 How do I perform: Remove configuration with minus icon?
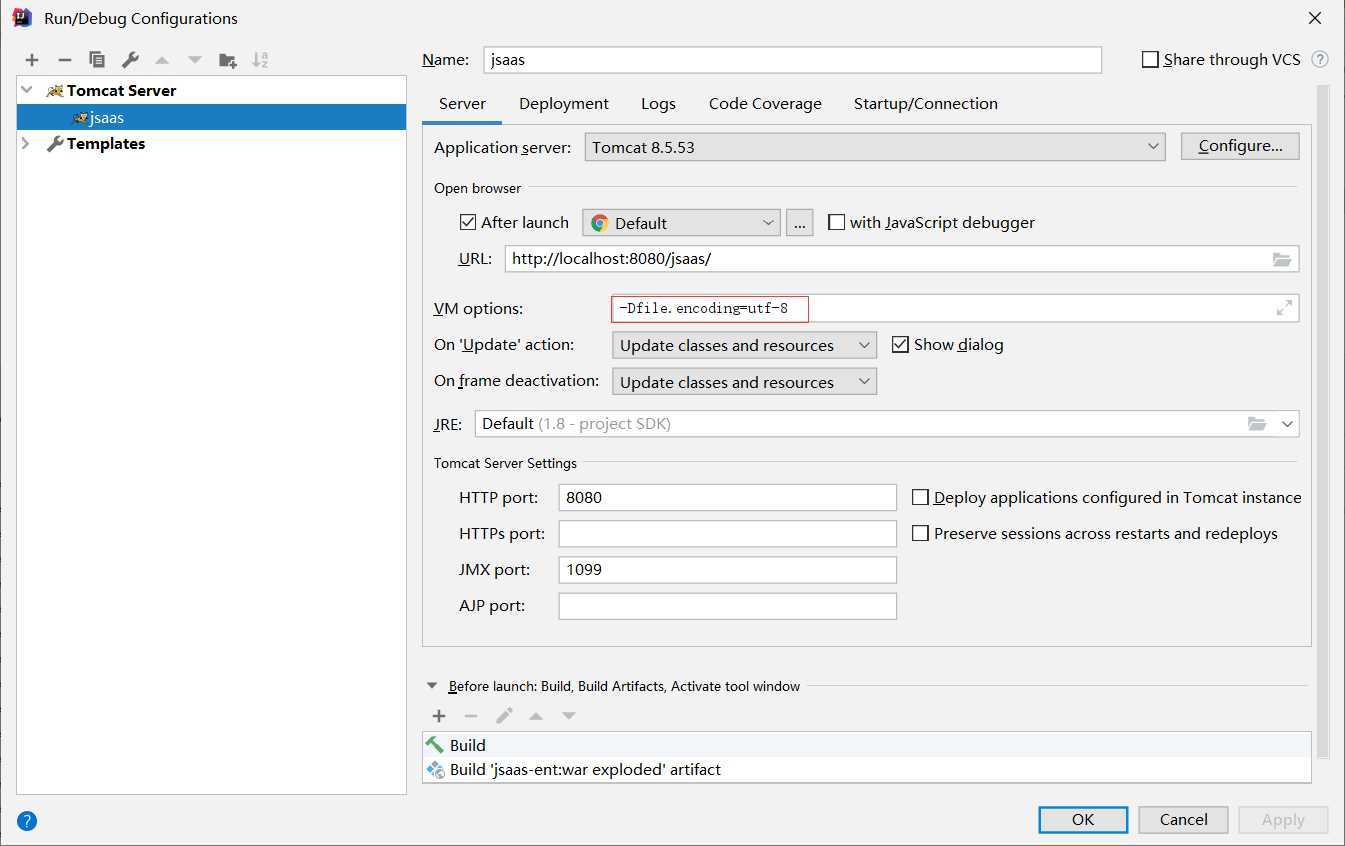pos(65,60)
